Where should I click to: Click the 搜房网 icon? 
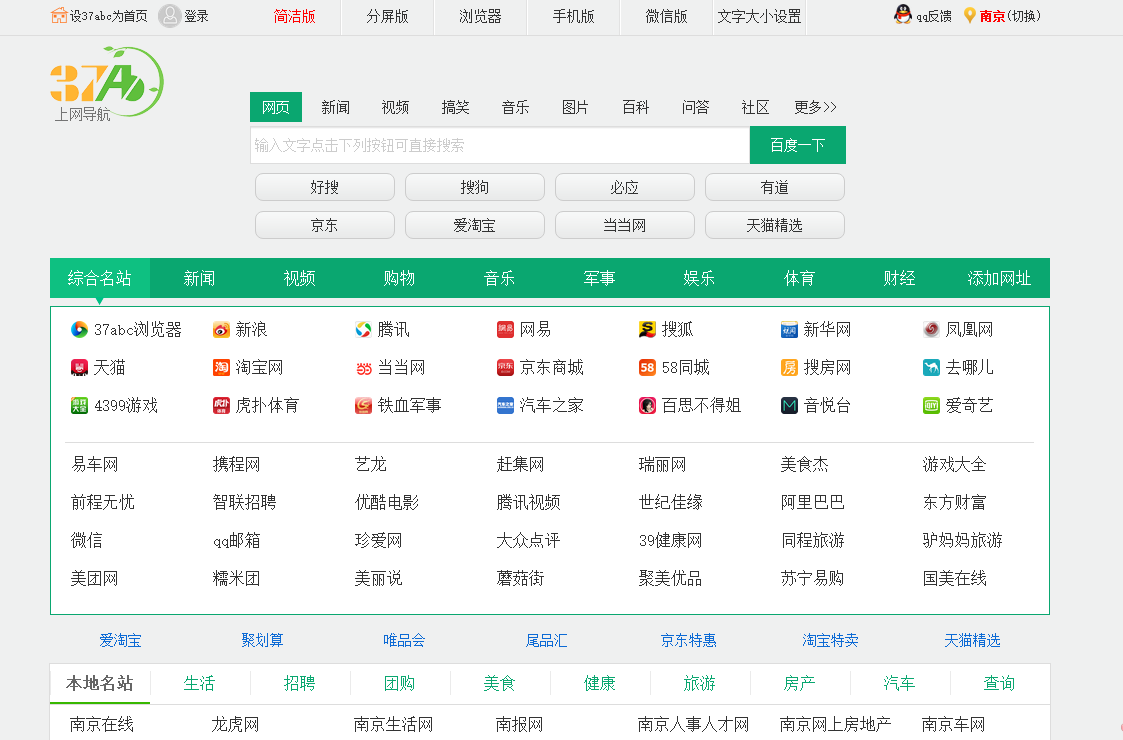pyautogui.click(x=789, y=367)
